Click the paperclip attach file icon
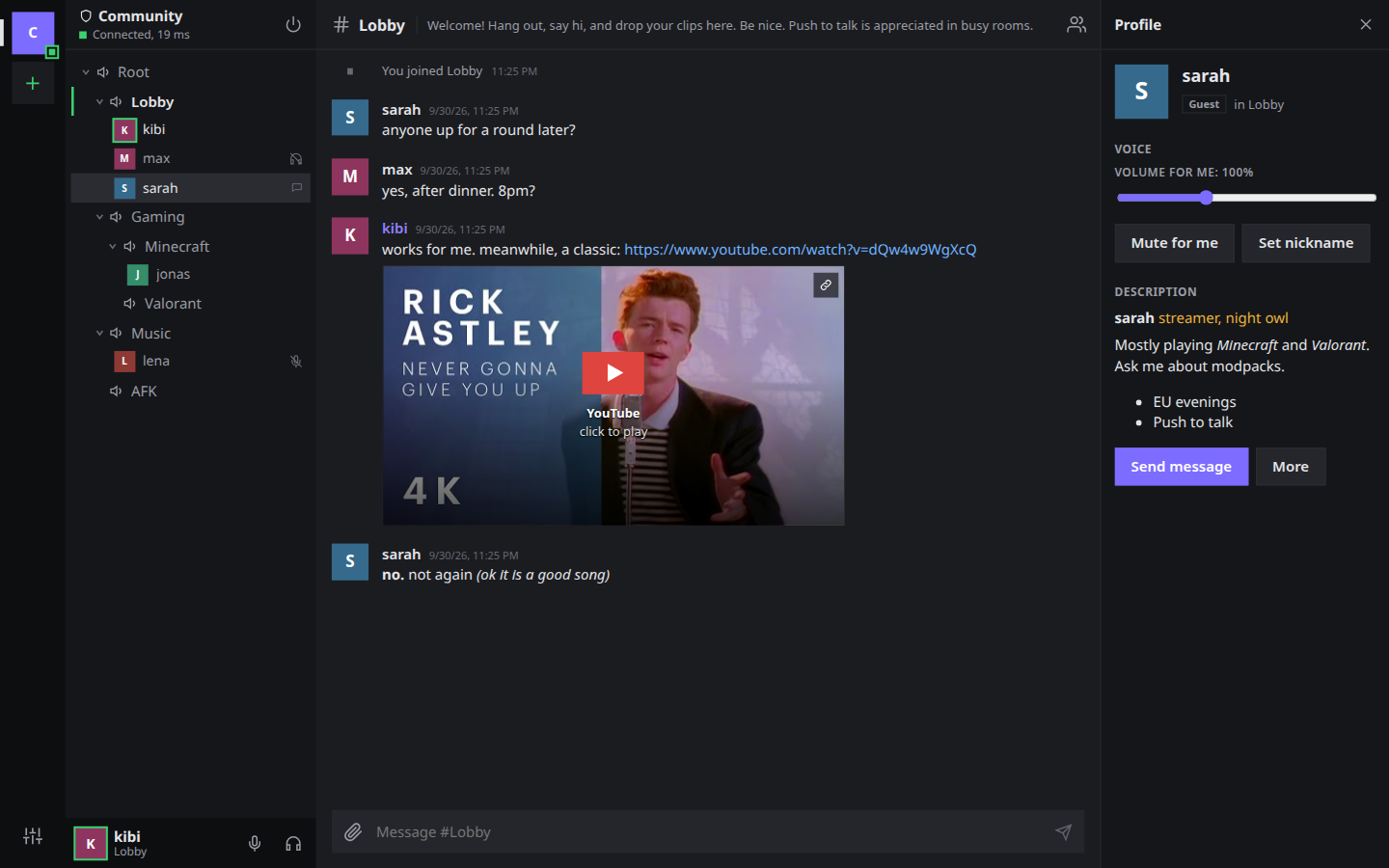 point(353,831)
